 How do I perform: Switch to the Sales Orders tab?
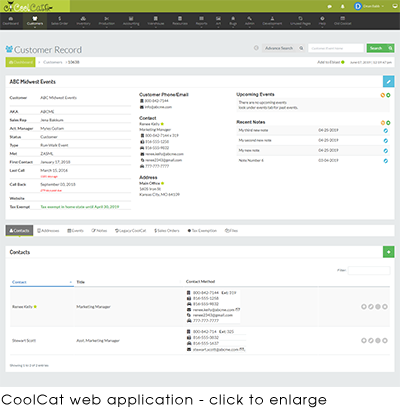167,231
